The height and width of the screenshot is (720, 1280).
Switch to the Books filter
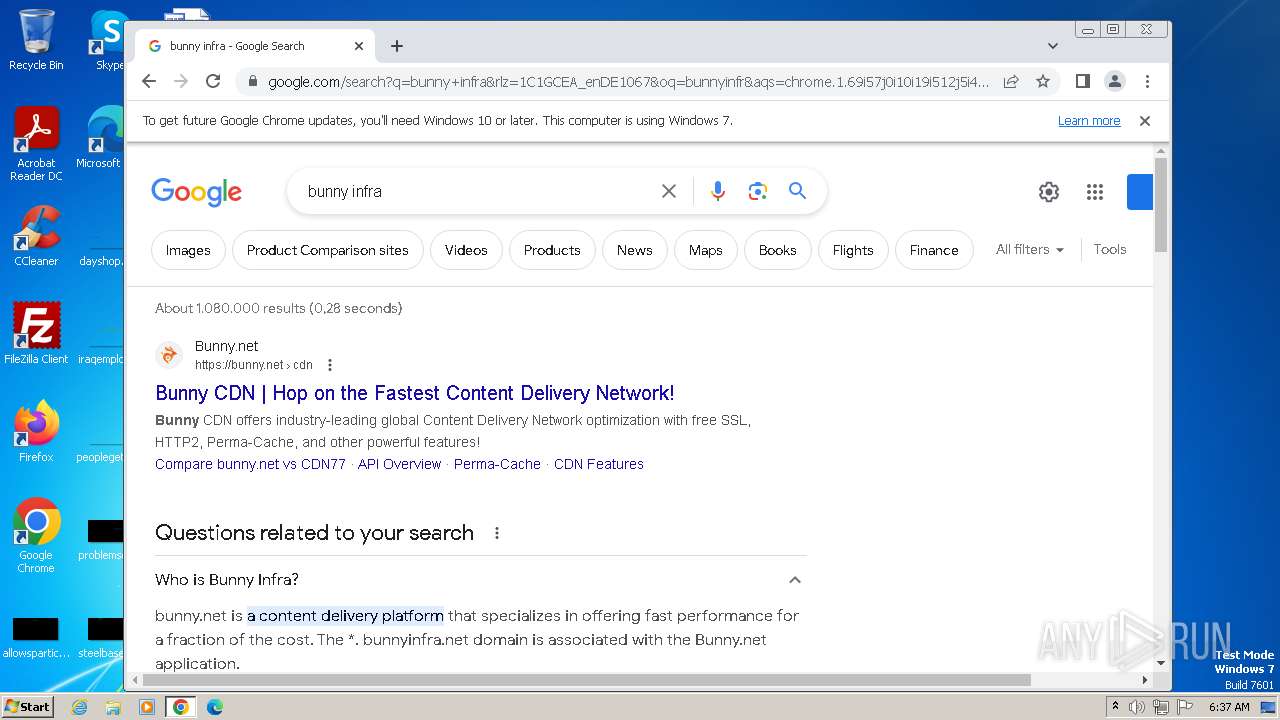click(x=778, y=250)
